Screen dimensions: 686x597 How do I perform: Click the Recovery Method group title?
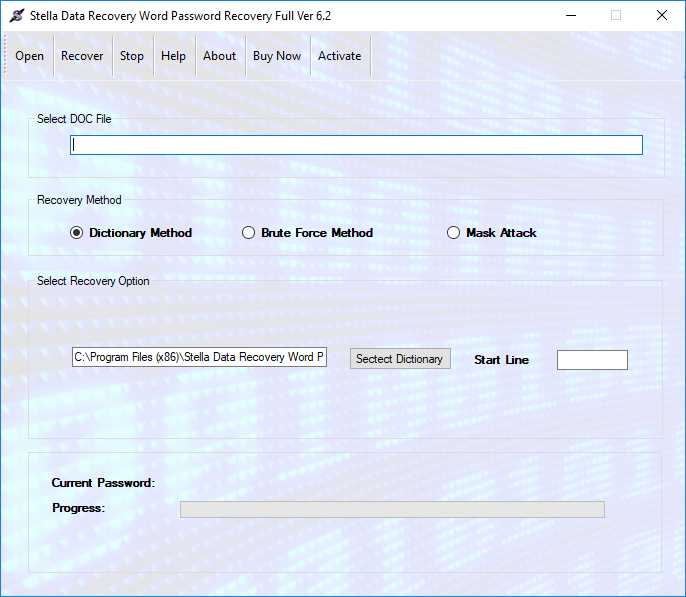[79, 200]
